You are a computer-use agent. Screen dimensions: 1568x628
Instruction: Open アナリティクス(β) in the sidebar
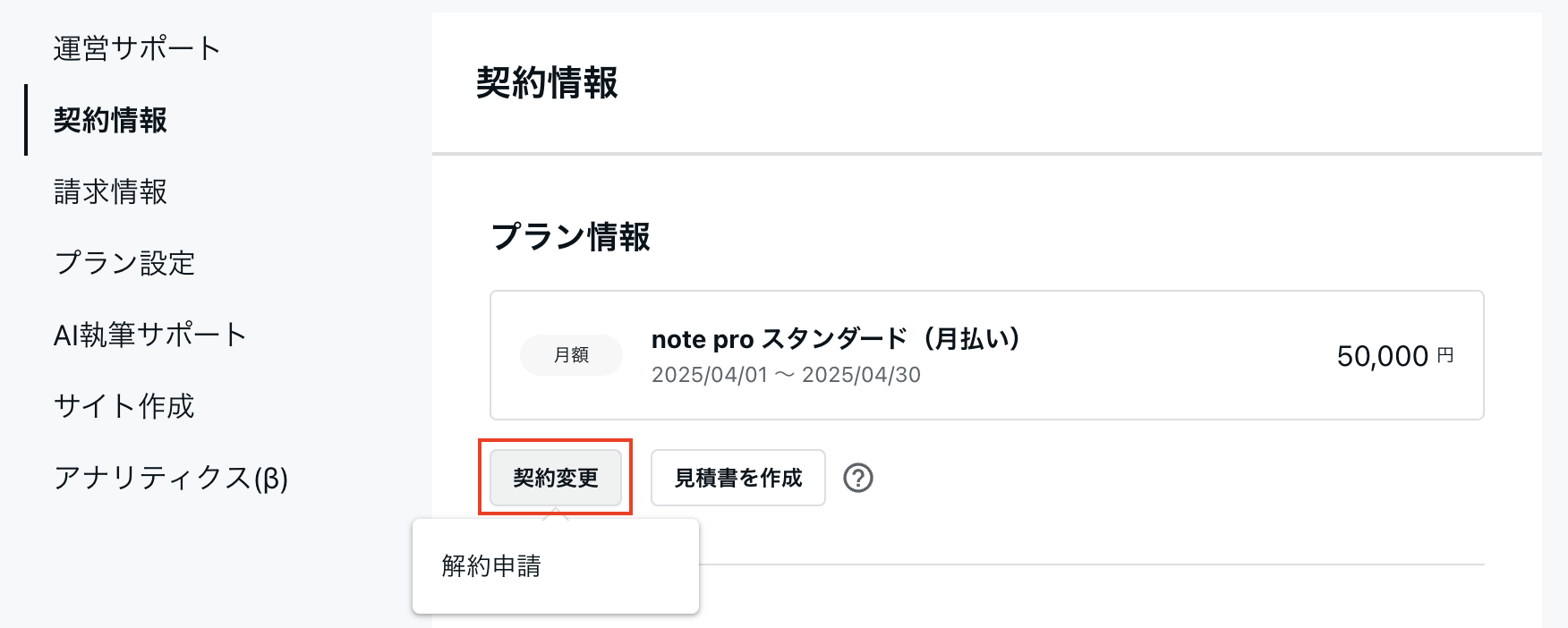pos(170,478)
